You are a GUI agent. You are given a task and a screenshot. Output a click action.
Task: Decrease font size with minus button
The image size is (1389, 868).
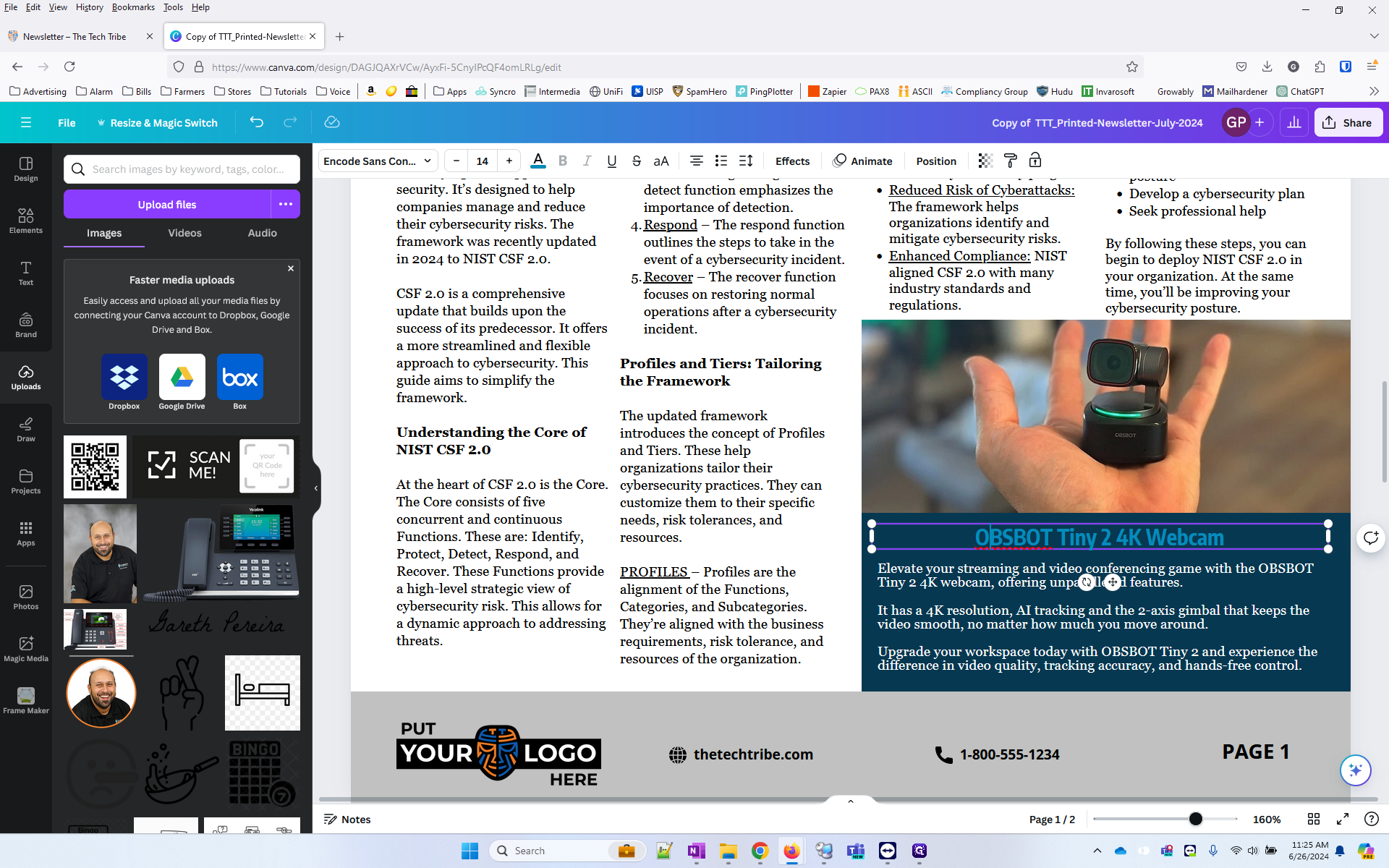[456, 161]
